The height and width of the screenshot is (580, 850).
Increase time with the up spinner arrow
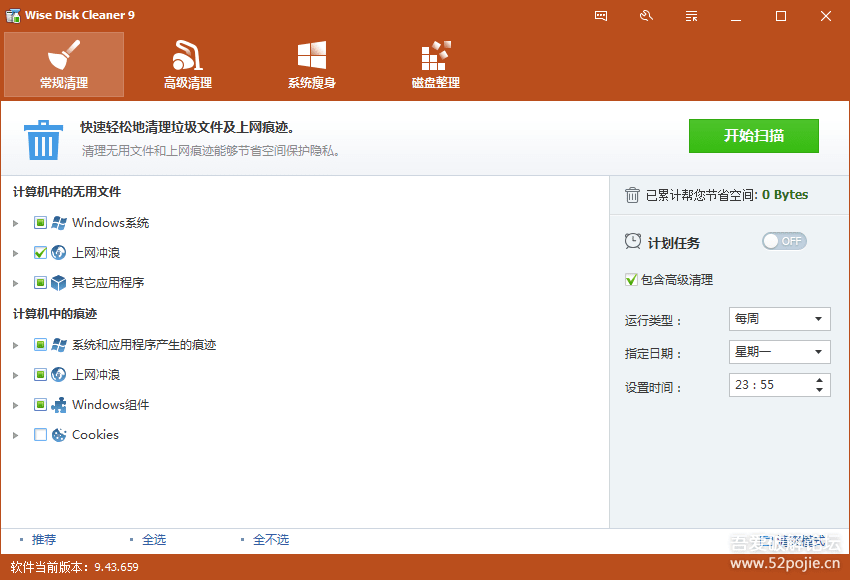click(x=819, y=380)
